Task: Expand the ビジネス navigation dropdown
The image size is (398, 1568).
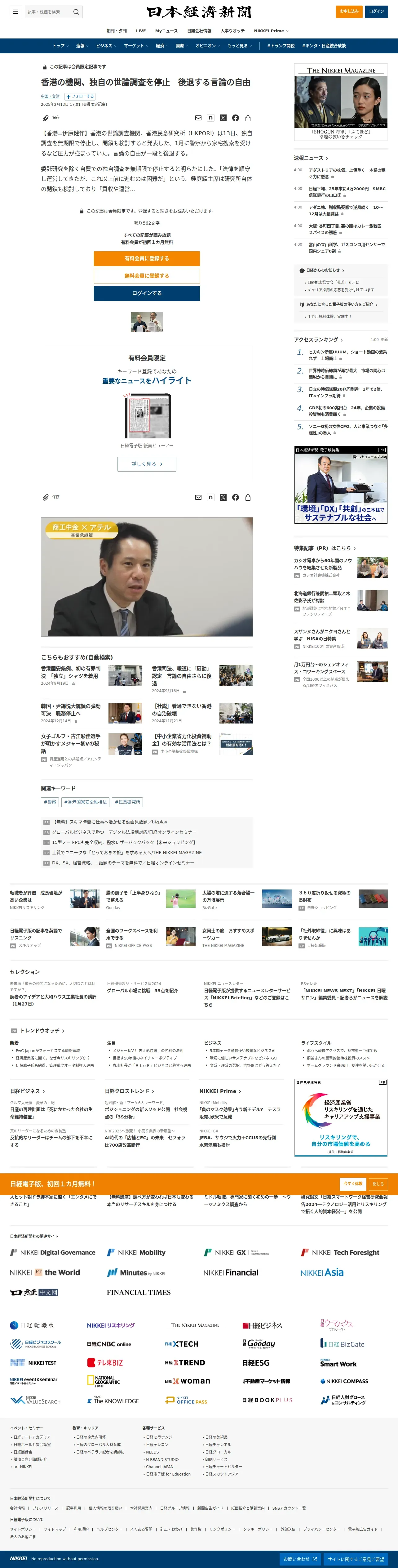Action: (x=106, y=46)
